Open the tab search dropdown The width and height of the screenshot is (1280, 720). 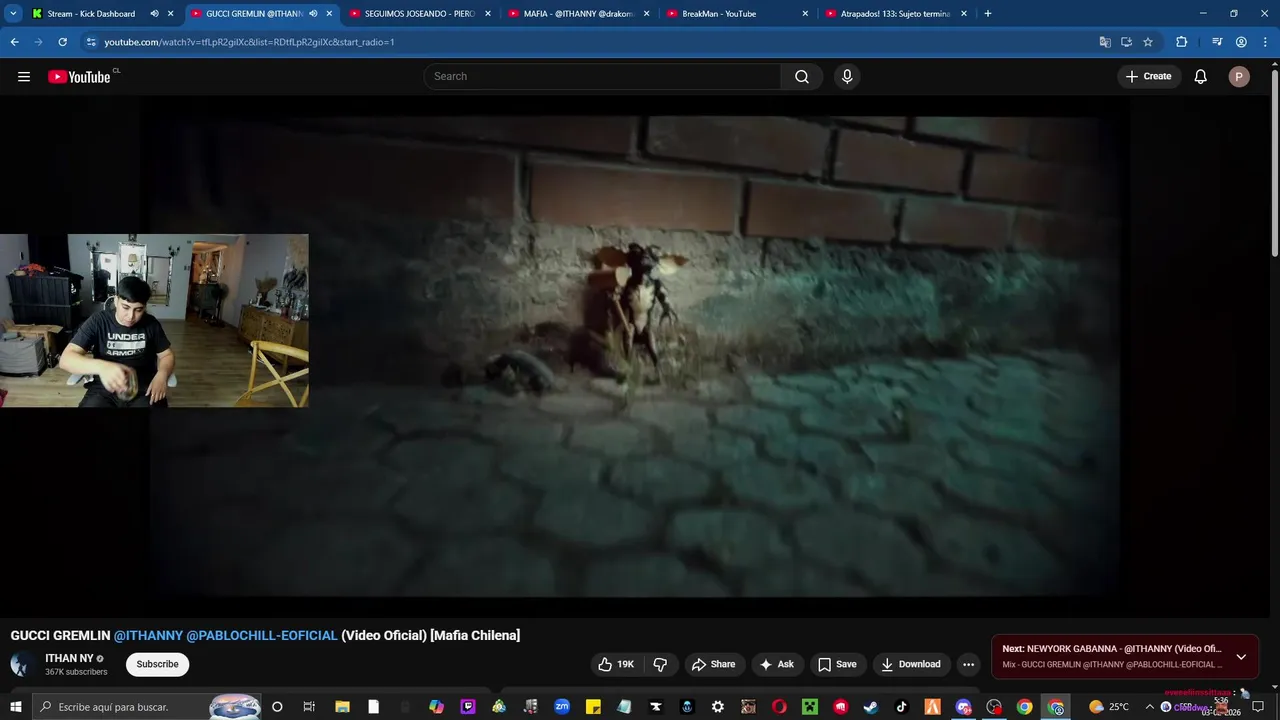click(13, 14)
